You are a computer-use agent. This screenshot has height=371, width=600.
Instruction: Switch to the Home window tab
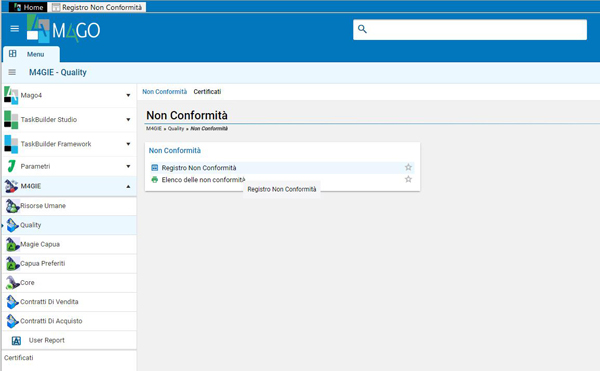[28, 7]
